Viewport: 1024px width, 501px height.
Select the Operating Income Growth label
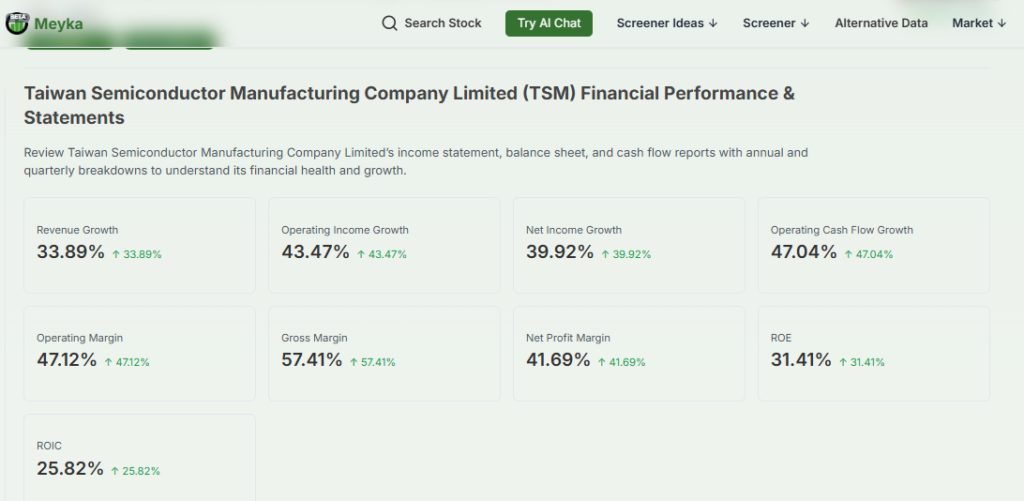click(345, 230)
